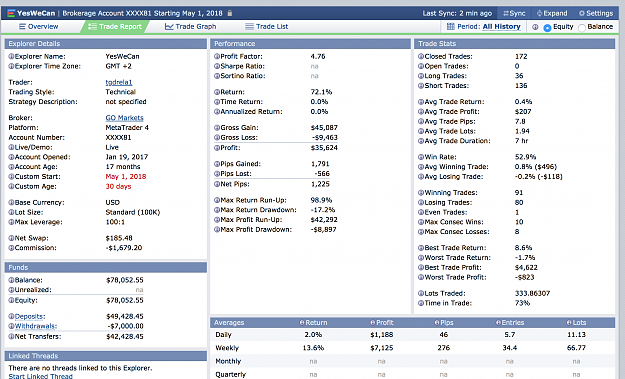This screenshot has height=379, width=625.
Task: Click the info icon beside Equity radio
Action: pos(535,27)
